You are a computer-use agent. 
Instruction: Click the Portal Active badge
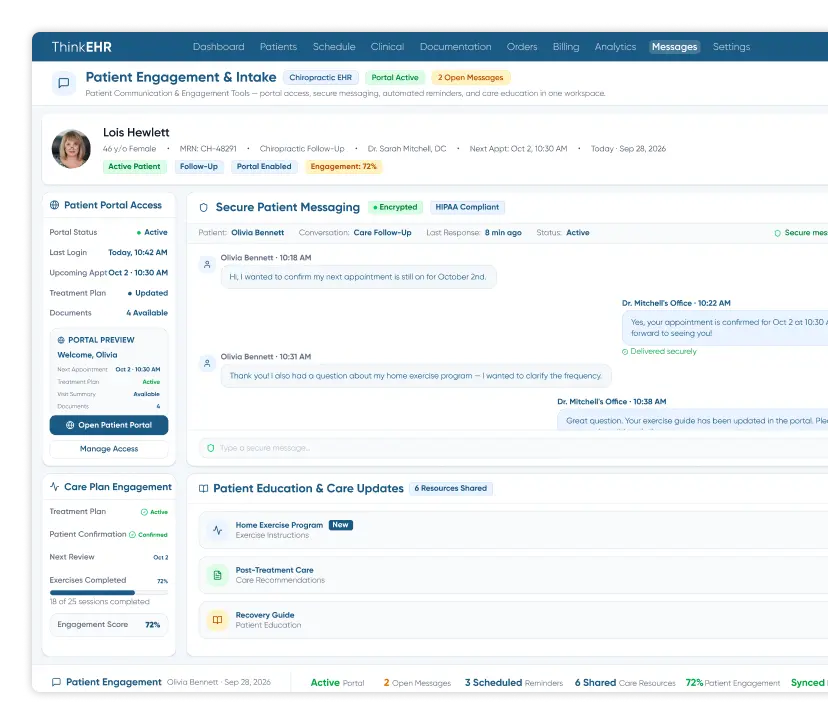[x=394, y=78]
